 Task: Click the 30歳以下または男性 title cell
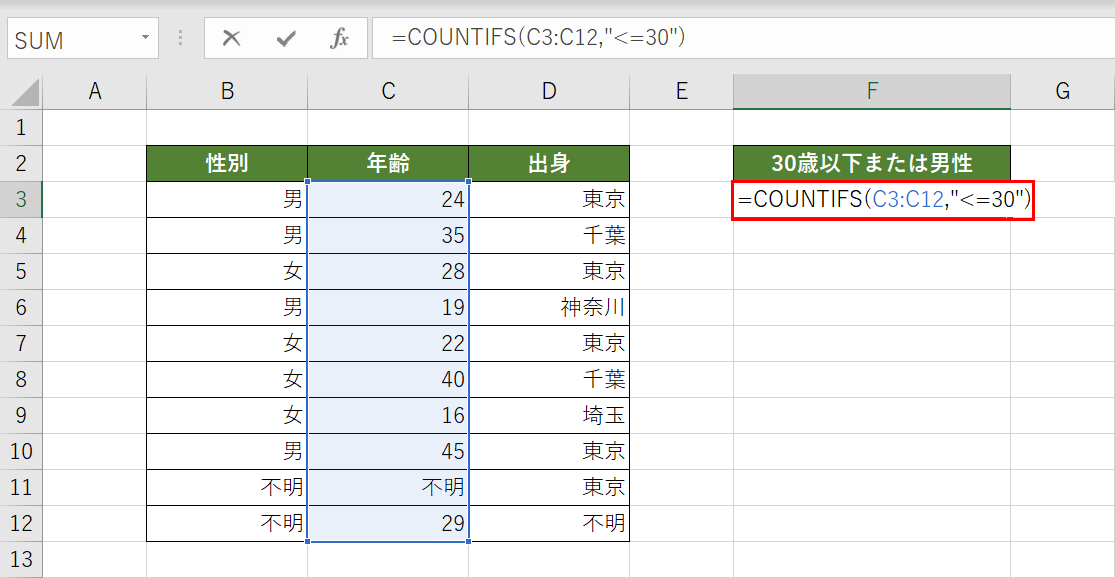coord(871,163)
